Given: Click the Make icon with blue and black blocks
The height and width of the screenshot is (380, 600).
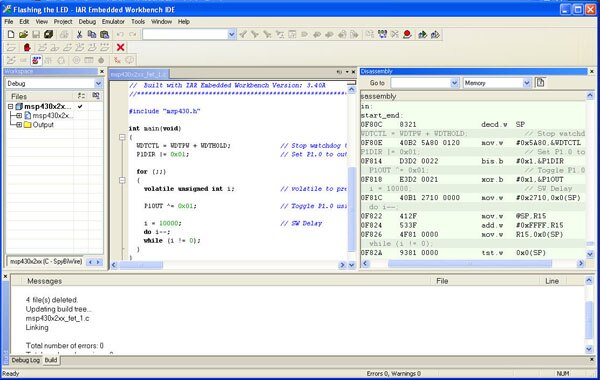Looking at the screenshot, I should point(382,34).
